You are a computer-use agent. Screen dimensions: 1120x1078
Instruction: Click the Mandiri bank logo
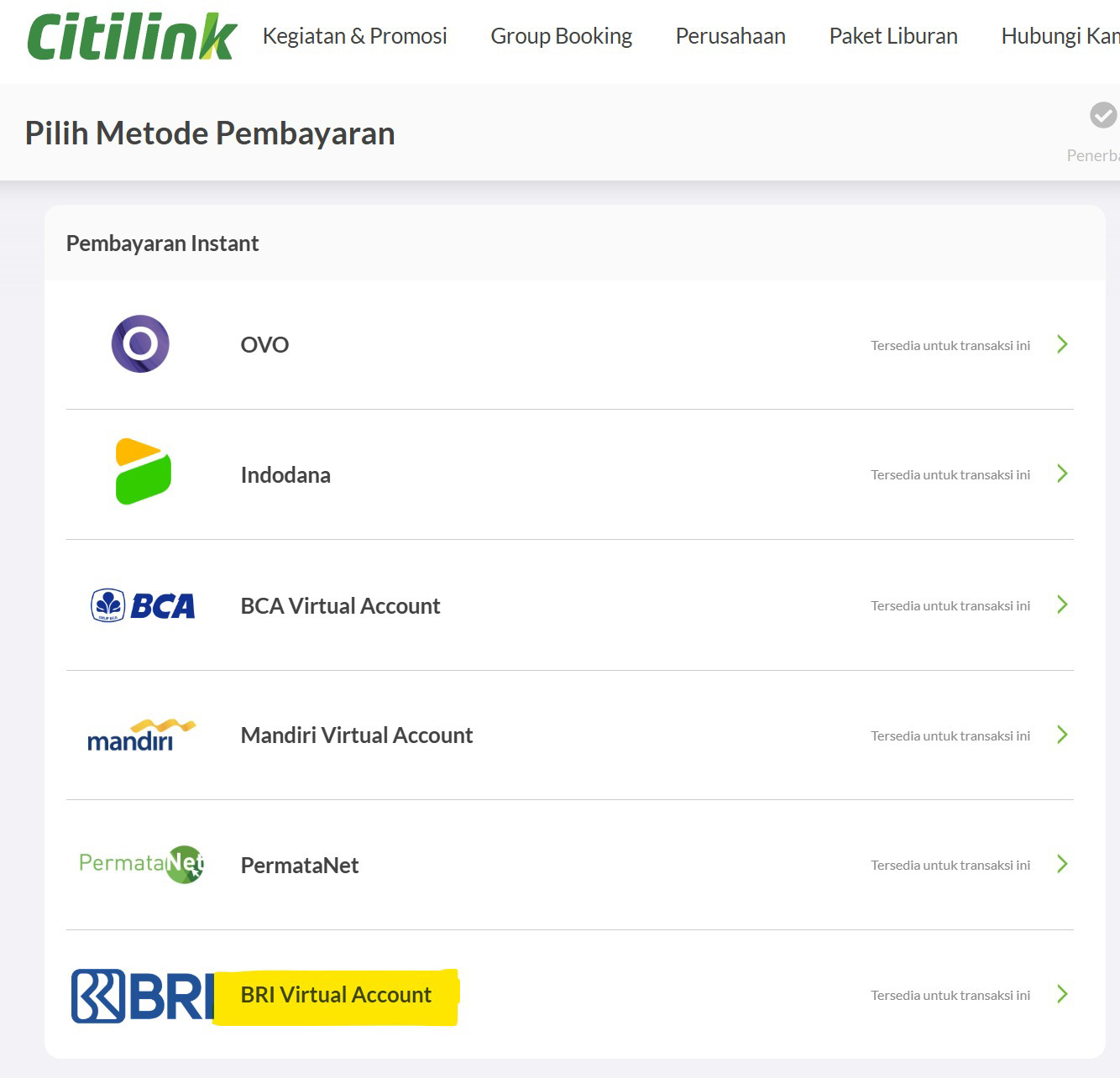point(141,735)
